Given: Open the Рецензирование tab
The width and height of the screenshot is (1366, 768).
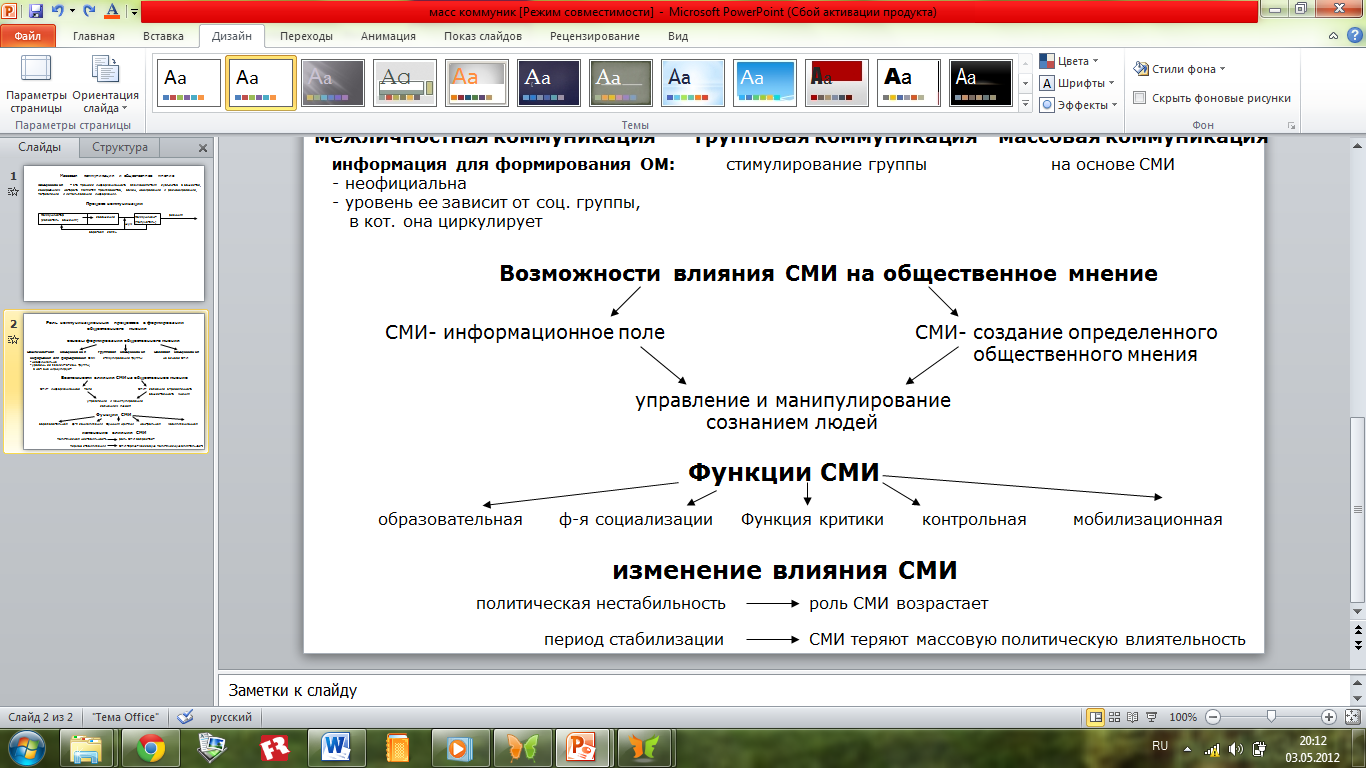Looking at the screenshot, I should (595, 36).
